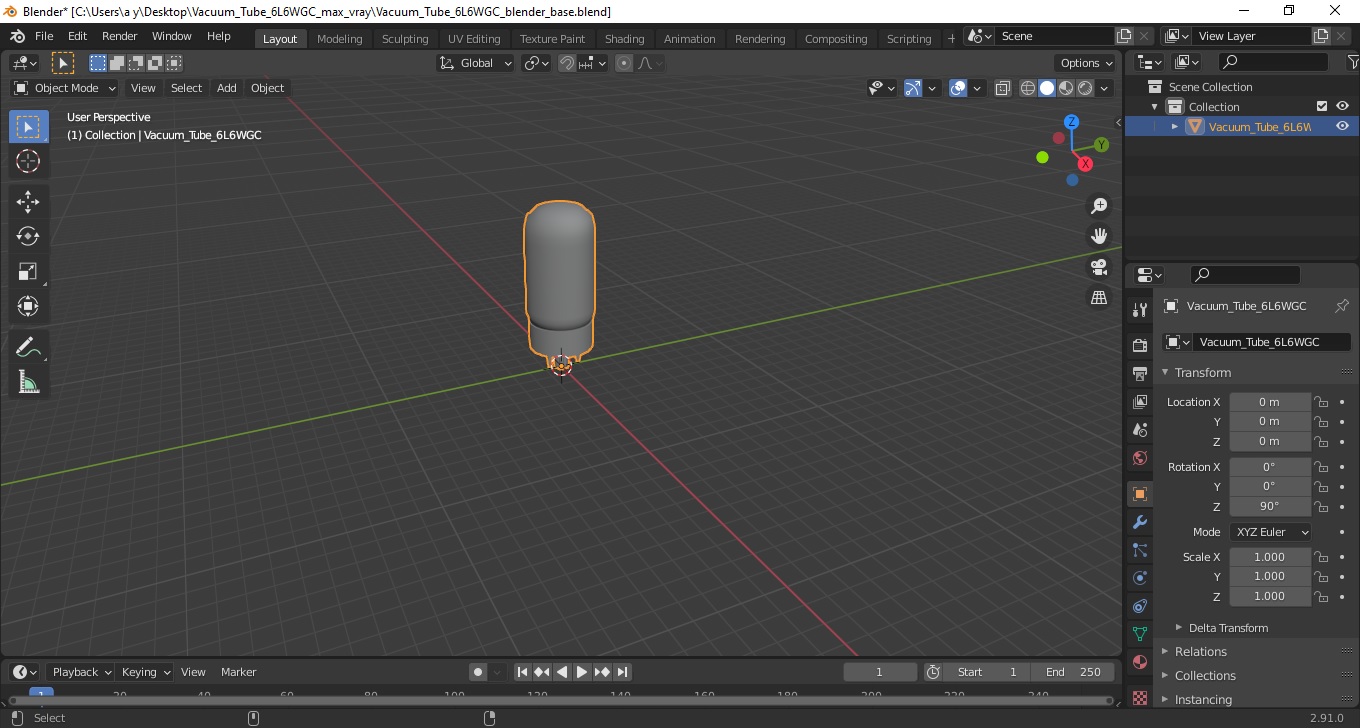The image size is (1360, 728).
Task: Click the play animation button
Action: tap(582, 672)
